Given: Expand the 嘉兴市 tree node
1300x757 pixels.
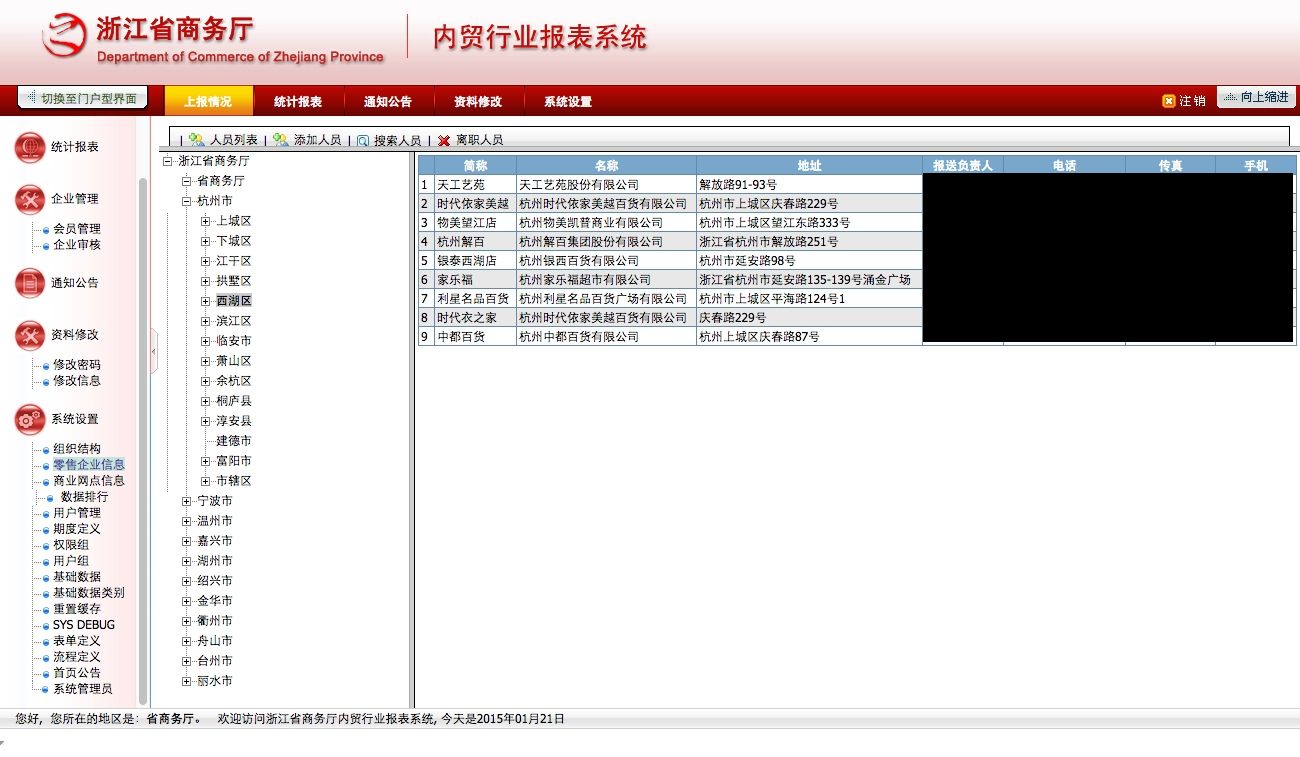Looking at the screenshot, I should click(x=186, y=541).
